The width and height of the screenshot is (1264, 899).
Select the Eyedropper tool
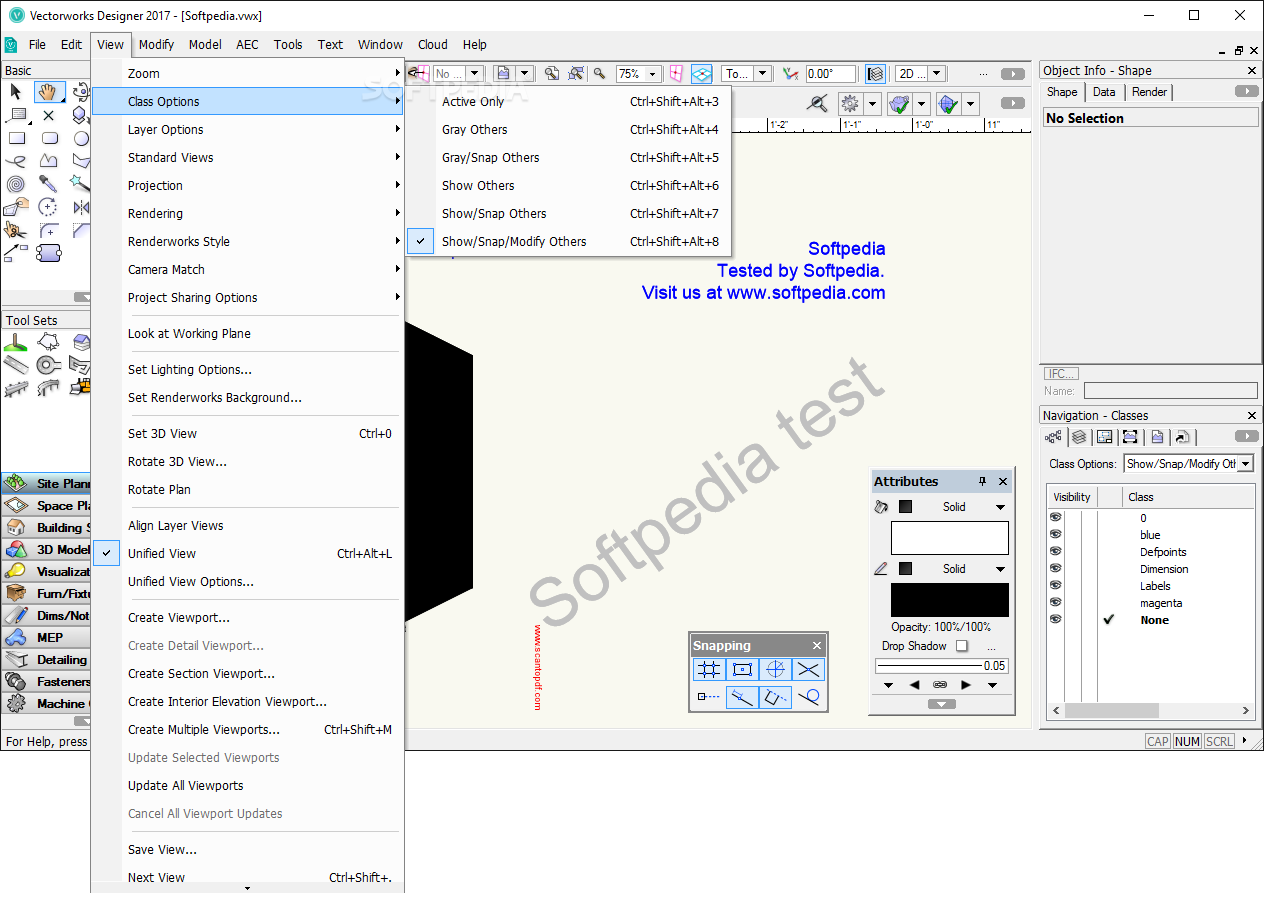(x=48, y=184)
